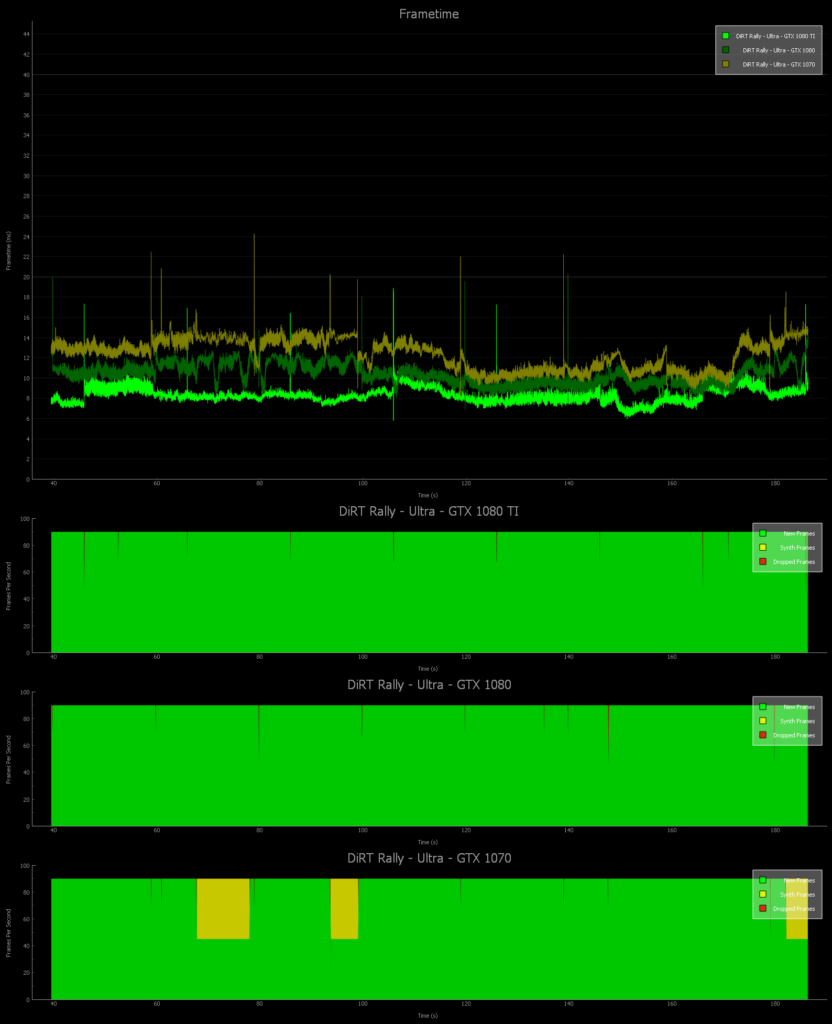Click the 'DiRT Rally - Ultra - GTX 1080' chart title
832x1024 pixels.
428,685
